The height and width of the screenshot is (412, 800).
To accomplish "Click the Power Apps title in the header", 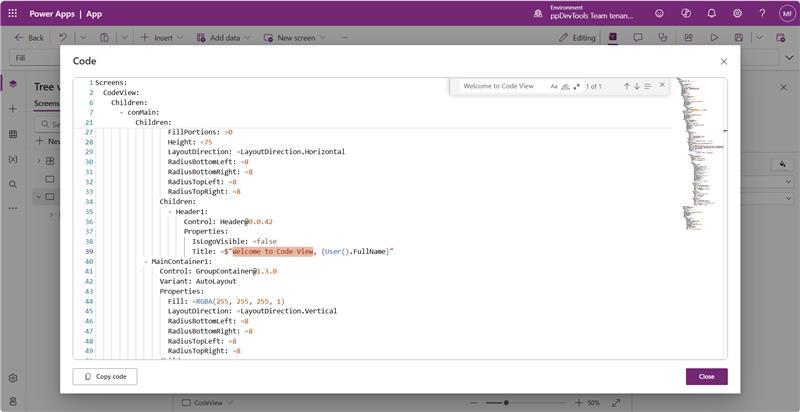I will point(53,14).
